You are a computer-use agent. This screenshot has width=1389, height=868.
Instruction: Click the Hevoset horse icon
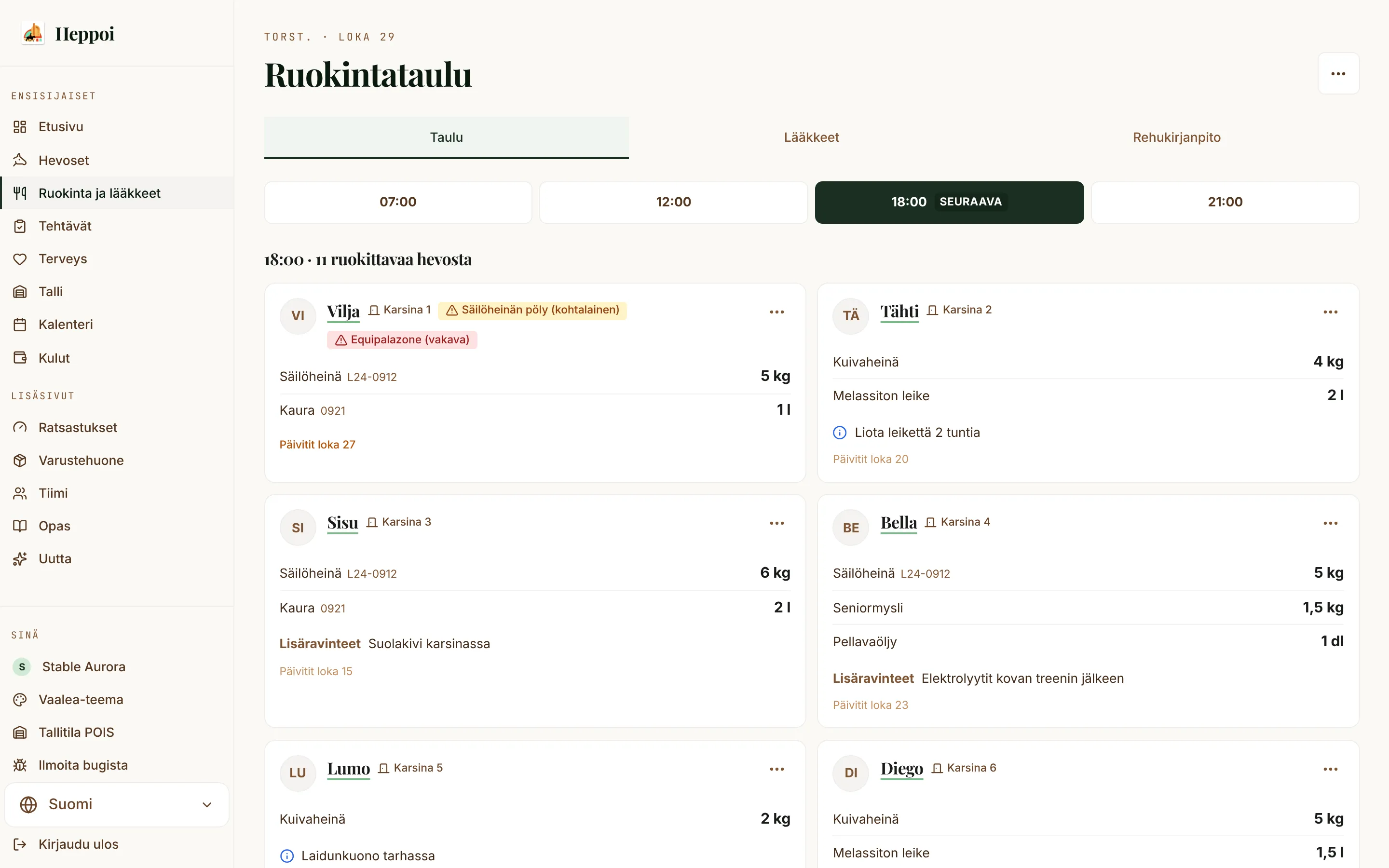click(x=20, y=160)
